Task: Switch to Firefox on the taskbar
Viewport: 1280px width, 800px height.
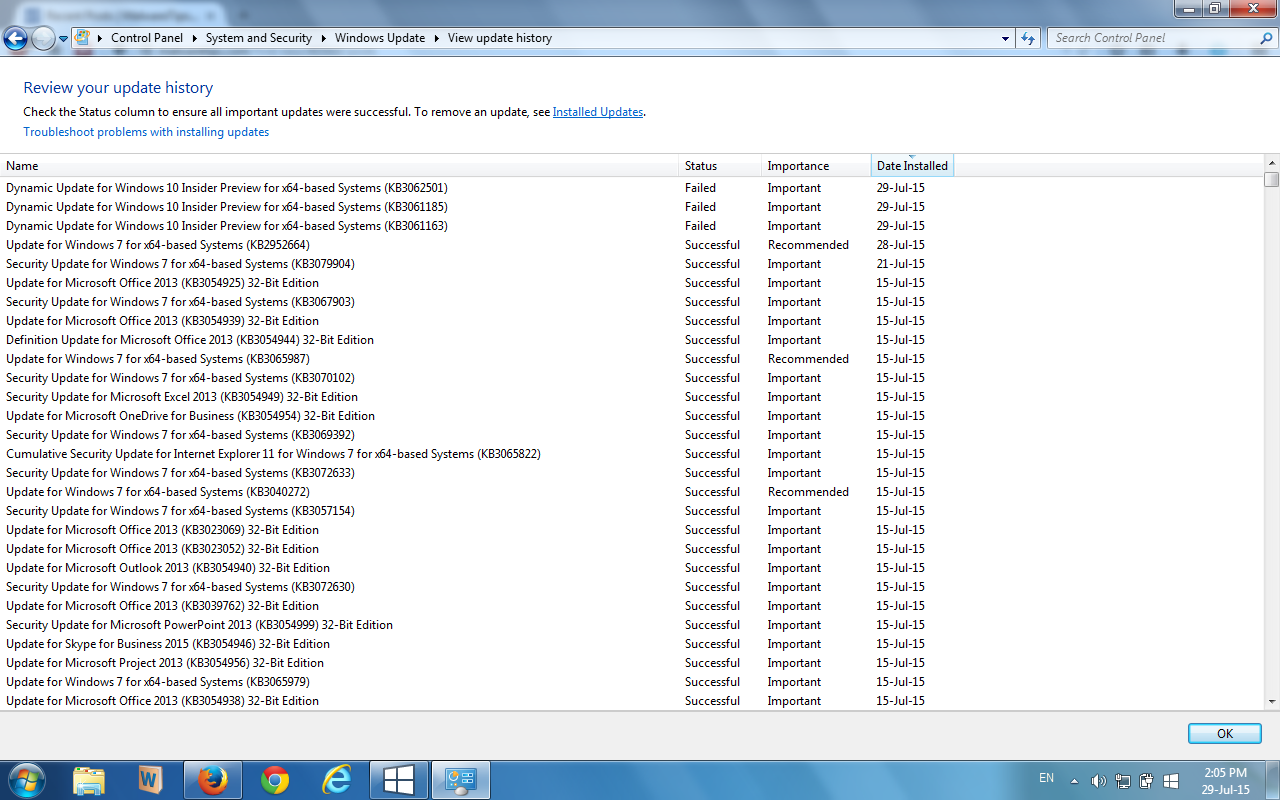Action: 213,780
